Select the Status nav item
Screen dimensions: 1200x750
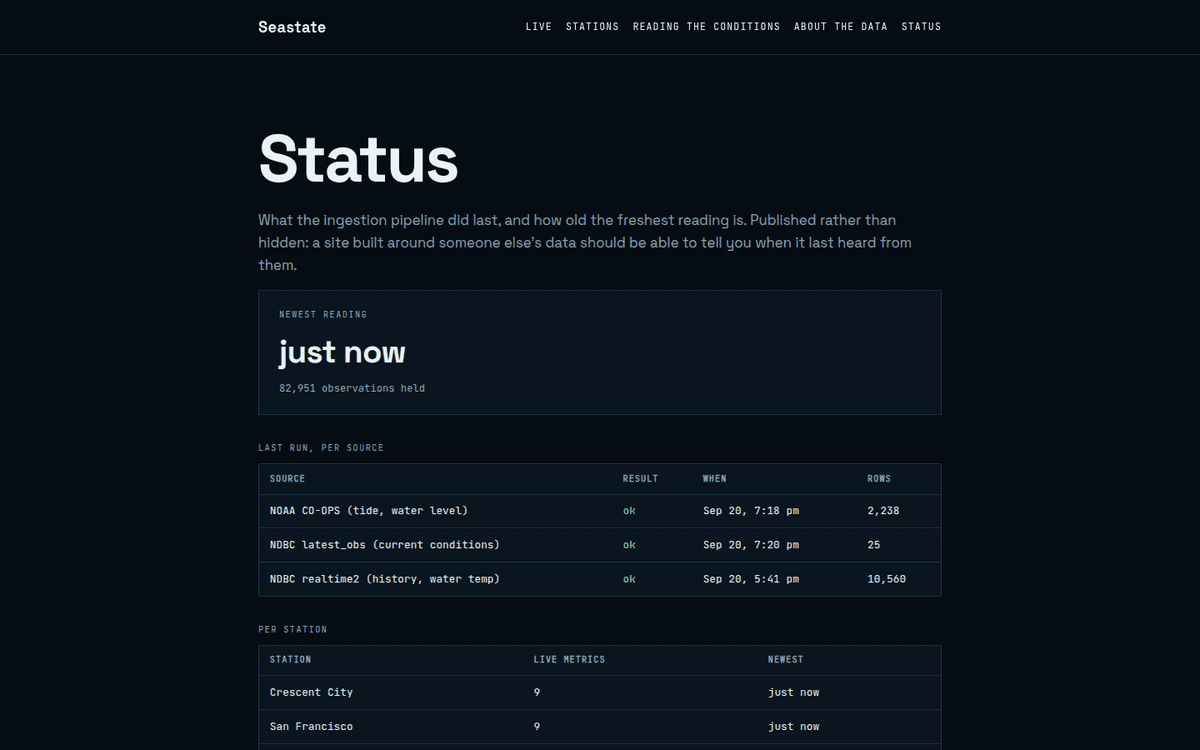click(x=921, y=27)
